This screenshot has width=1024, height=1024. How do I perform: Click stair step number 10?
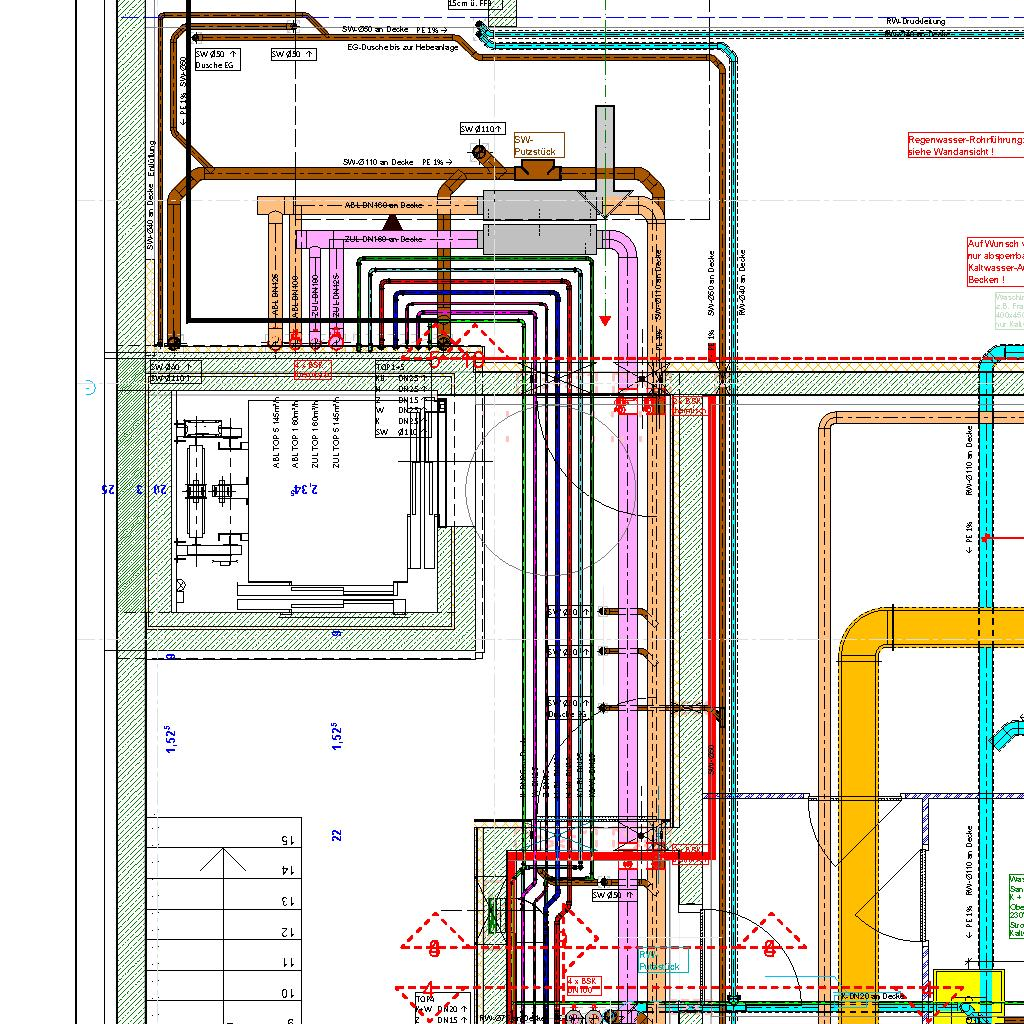tap(288, 993)
